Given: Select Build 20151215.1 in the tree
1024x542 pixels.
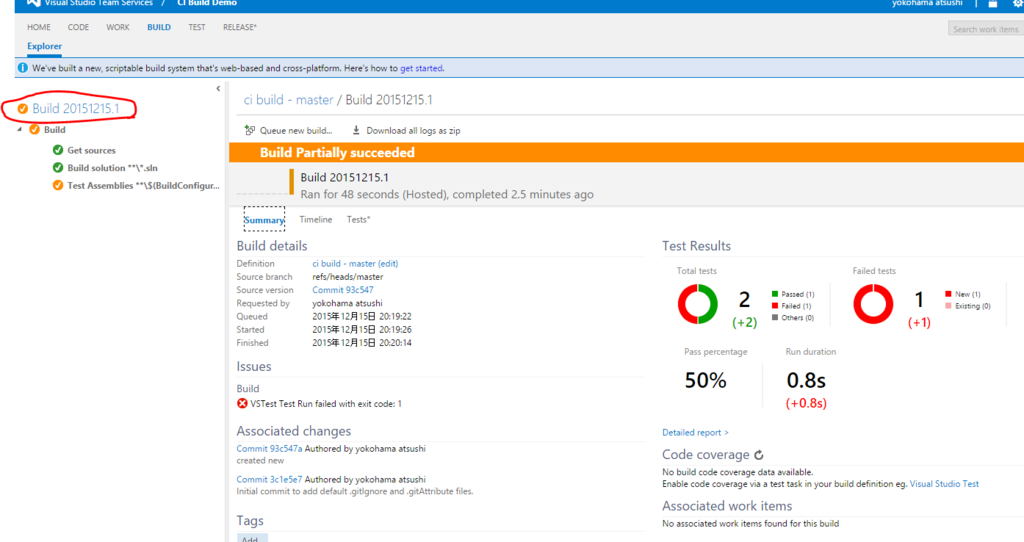Looking at the screenshot, I should [x=76, y=108].
